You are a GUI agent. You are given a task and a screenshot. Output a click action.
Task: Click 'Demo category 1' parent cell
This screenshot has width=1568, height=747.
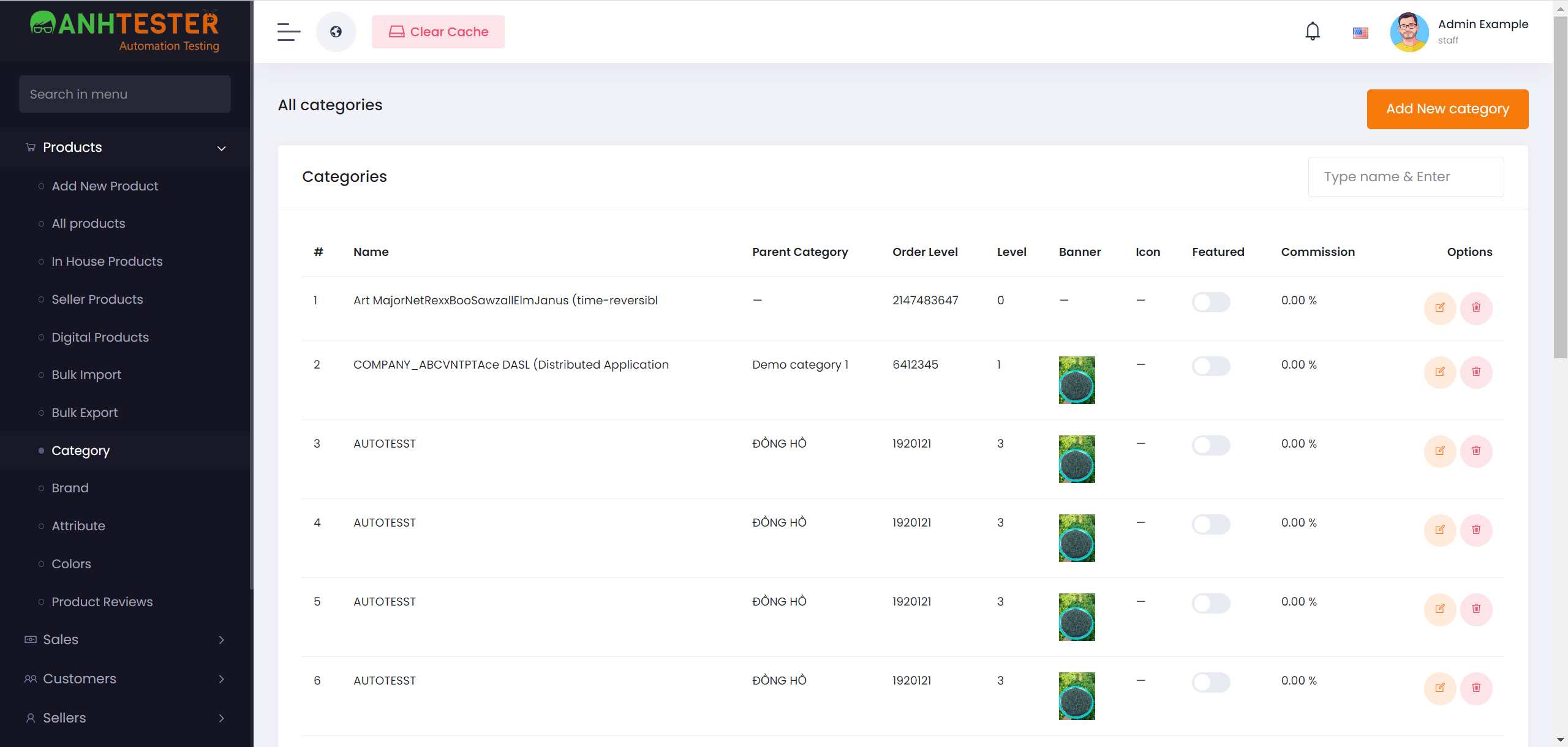pos(800,365)
